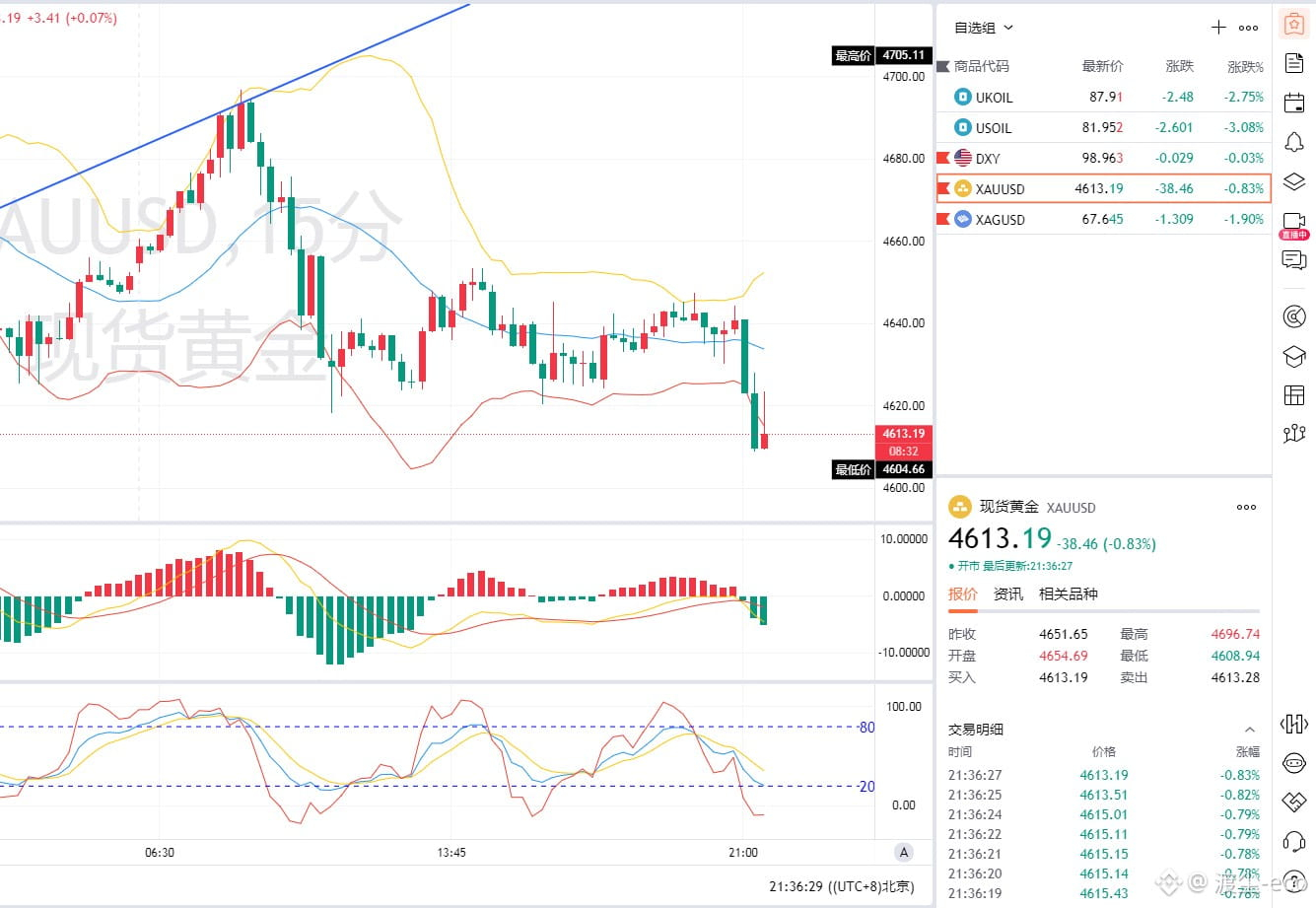Click the 卖出 4613.28 ask value
Image resolution: width=1316 pixels, height=908 pixels.
pyautogui.click(x=1235, y=677)
